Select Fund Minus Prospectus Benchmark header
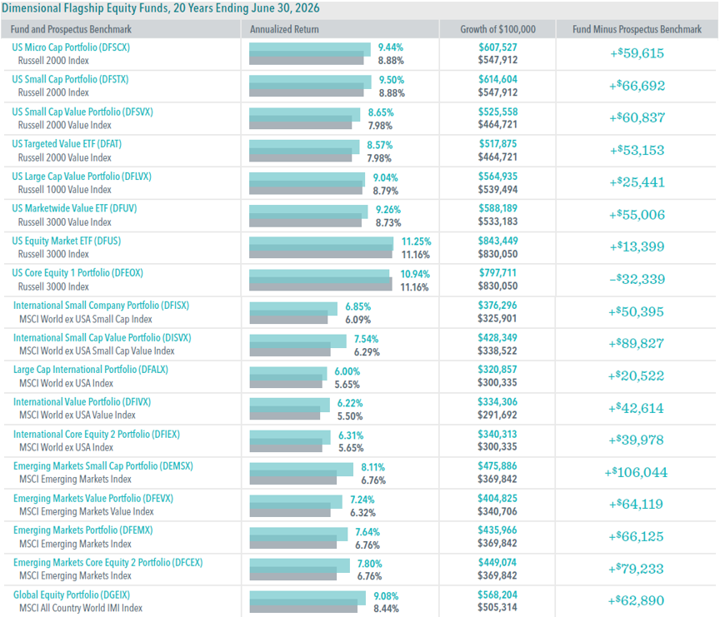This screenshot has width=720, height=617. 637,29
